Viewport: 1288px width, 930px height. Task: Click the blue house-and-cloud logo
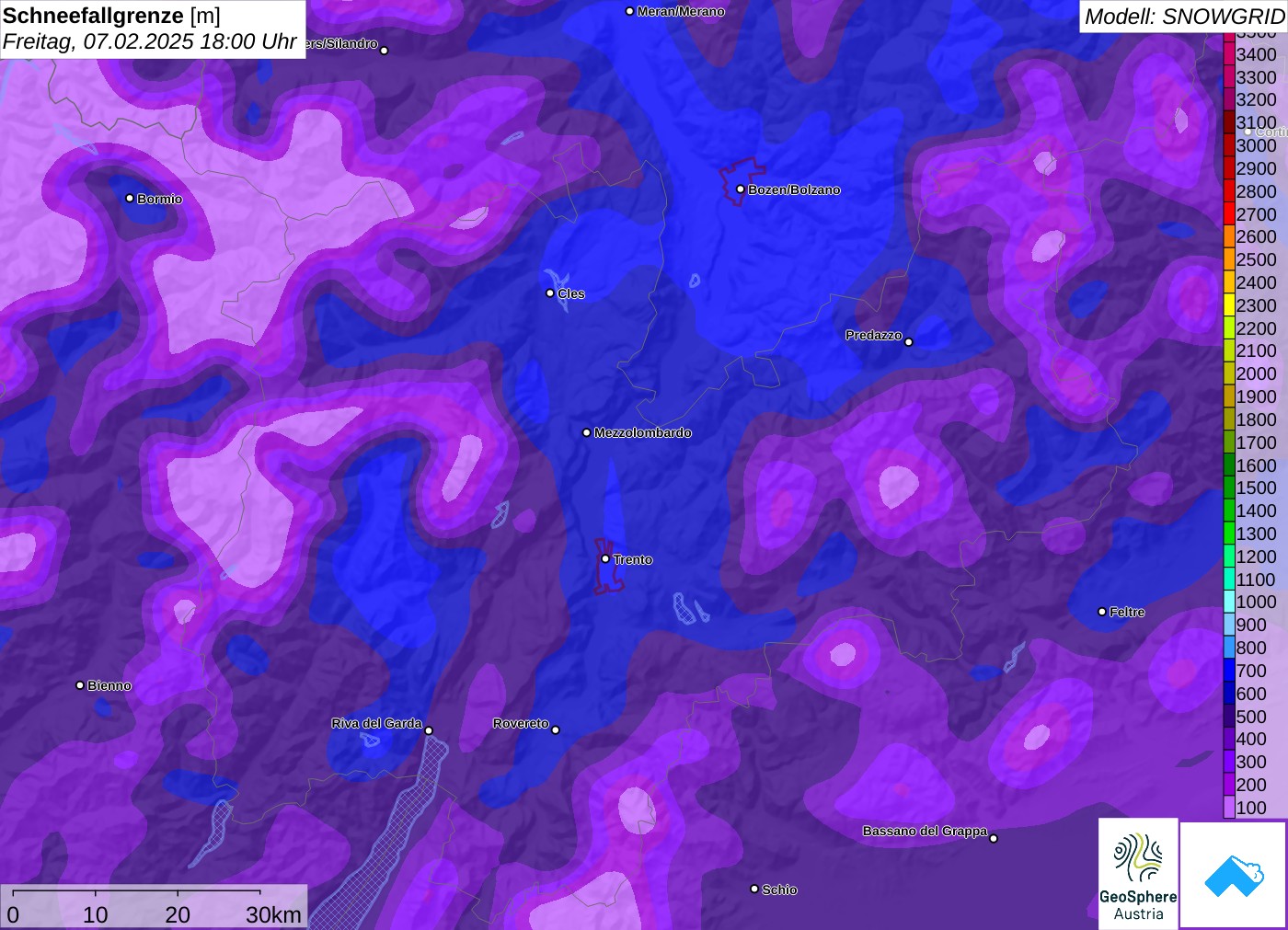(1233, 875)
